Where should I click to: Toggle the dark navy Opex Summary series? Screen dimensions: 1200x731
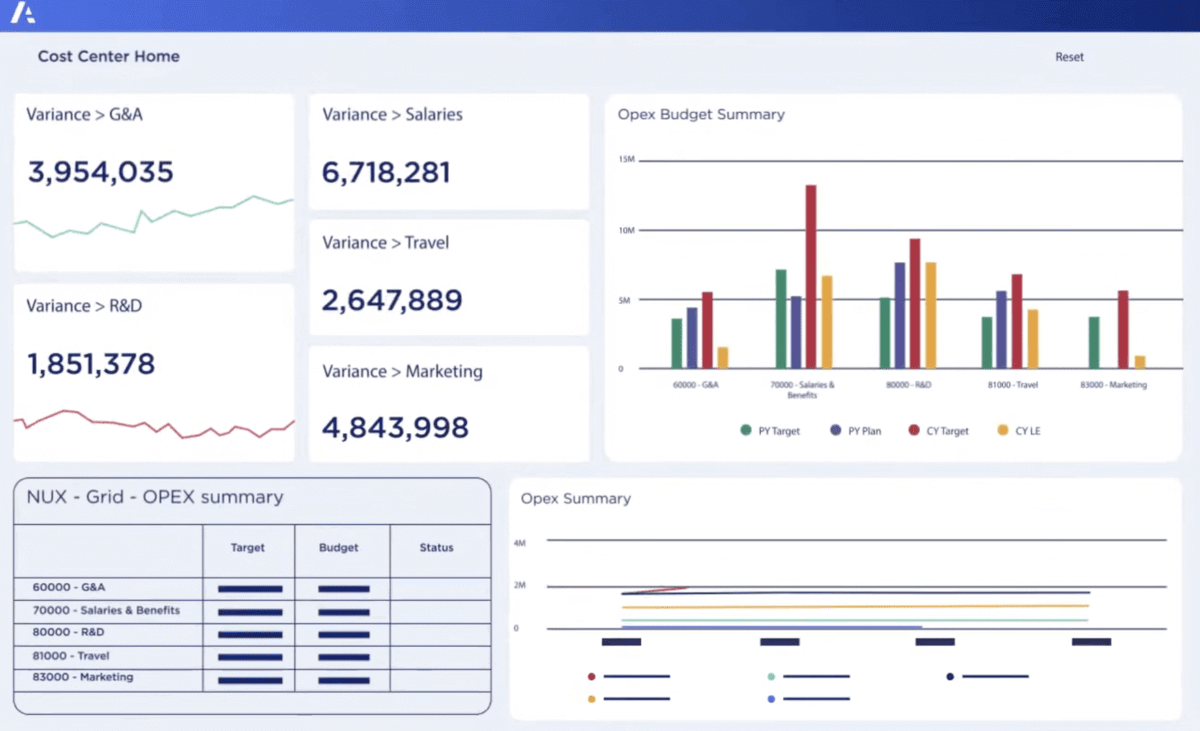click(x=948, y=676)
